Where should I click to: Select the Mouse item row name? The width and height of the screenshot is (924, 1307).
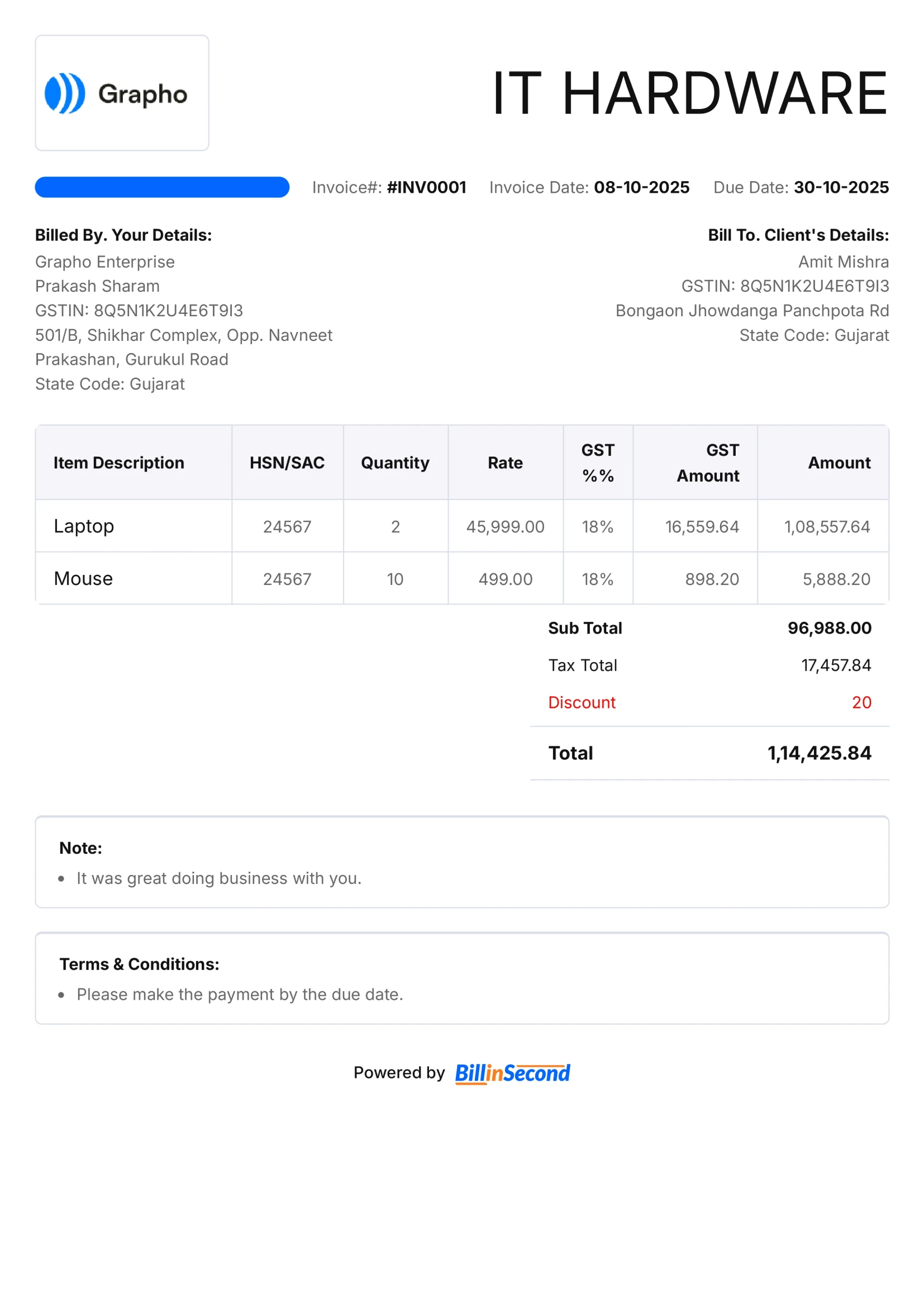[83, 578]
